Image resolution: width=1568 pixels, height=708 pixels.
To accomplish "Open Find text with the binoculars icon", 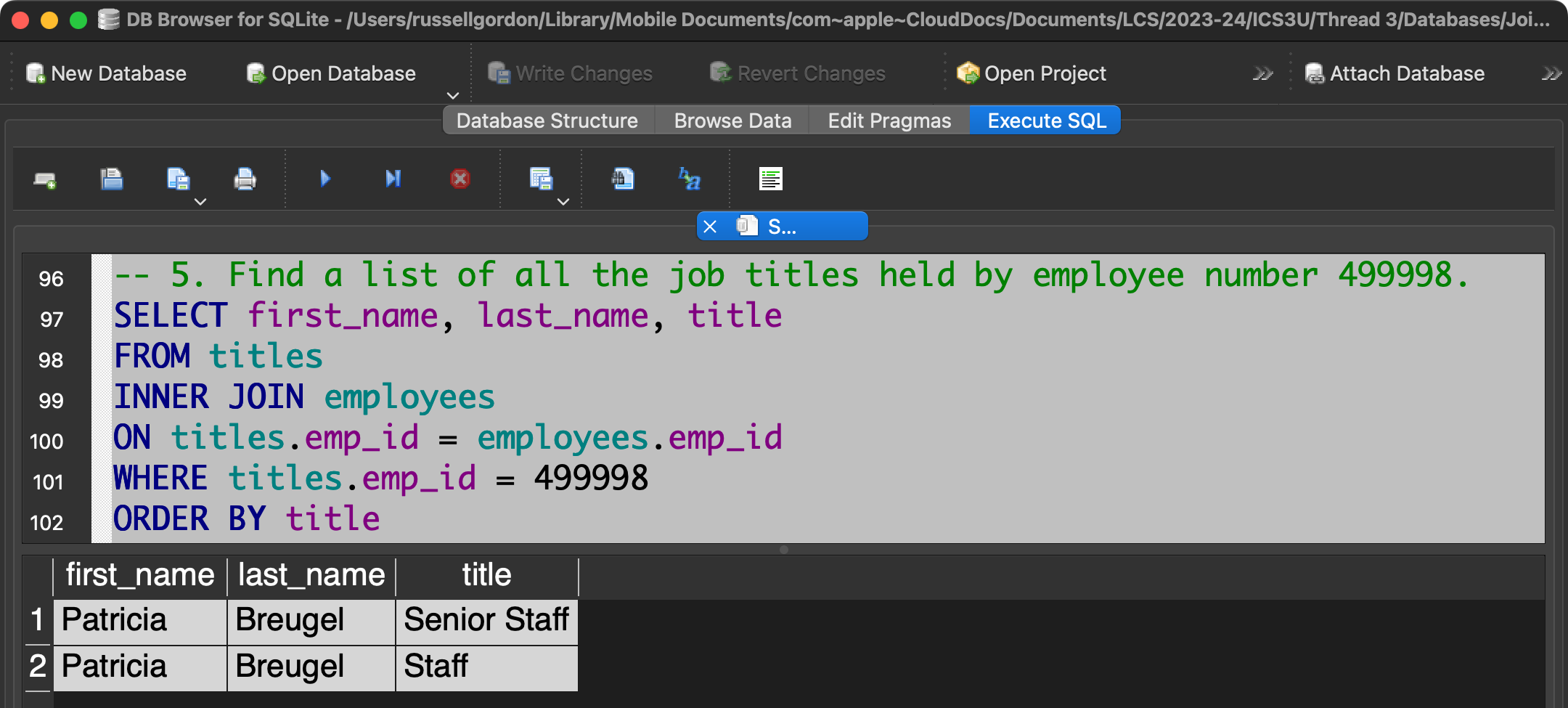I will 622,179.
